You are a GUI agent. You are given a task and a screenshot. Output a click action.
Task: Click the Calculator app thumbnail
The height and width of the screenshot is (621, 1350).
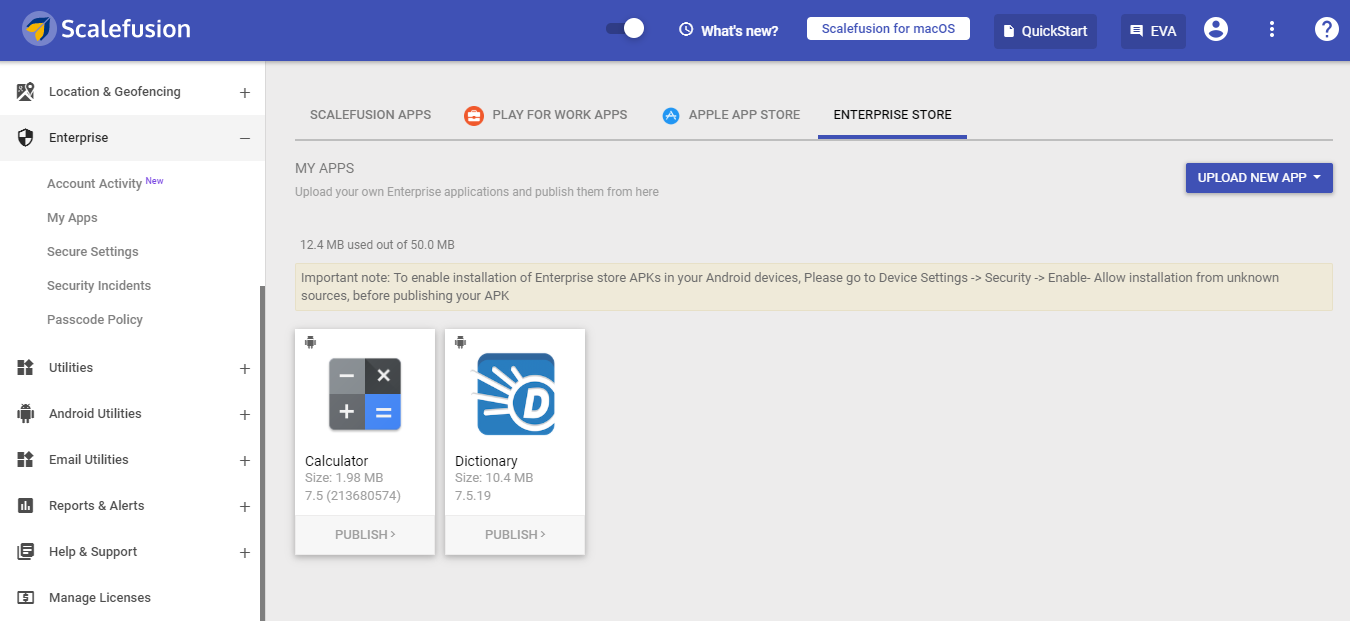click(365, 394)
